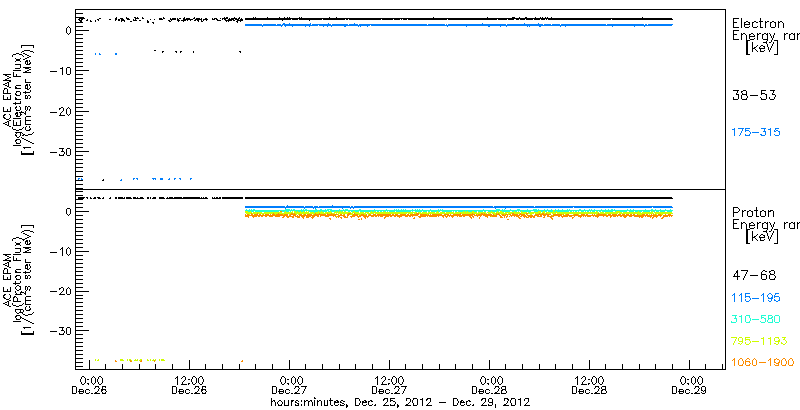Click the "12:00" tick label above Dec.28
Screen dimensions: 800x410
589,380
